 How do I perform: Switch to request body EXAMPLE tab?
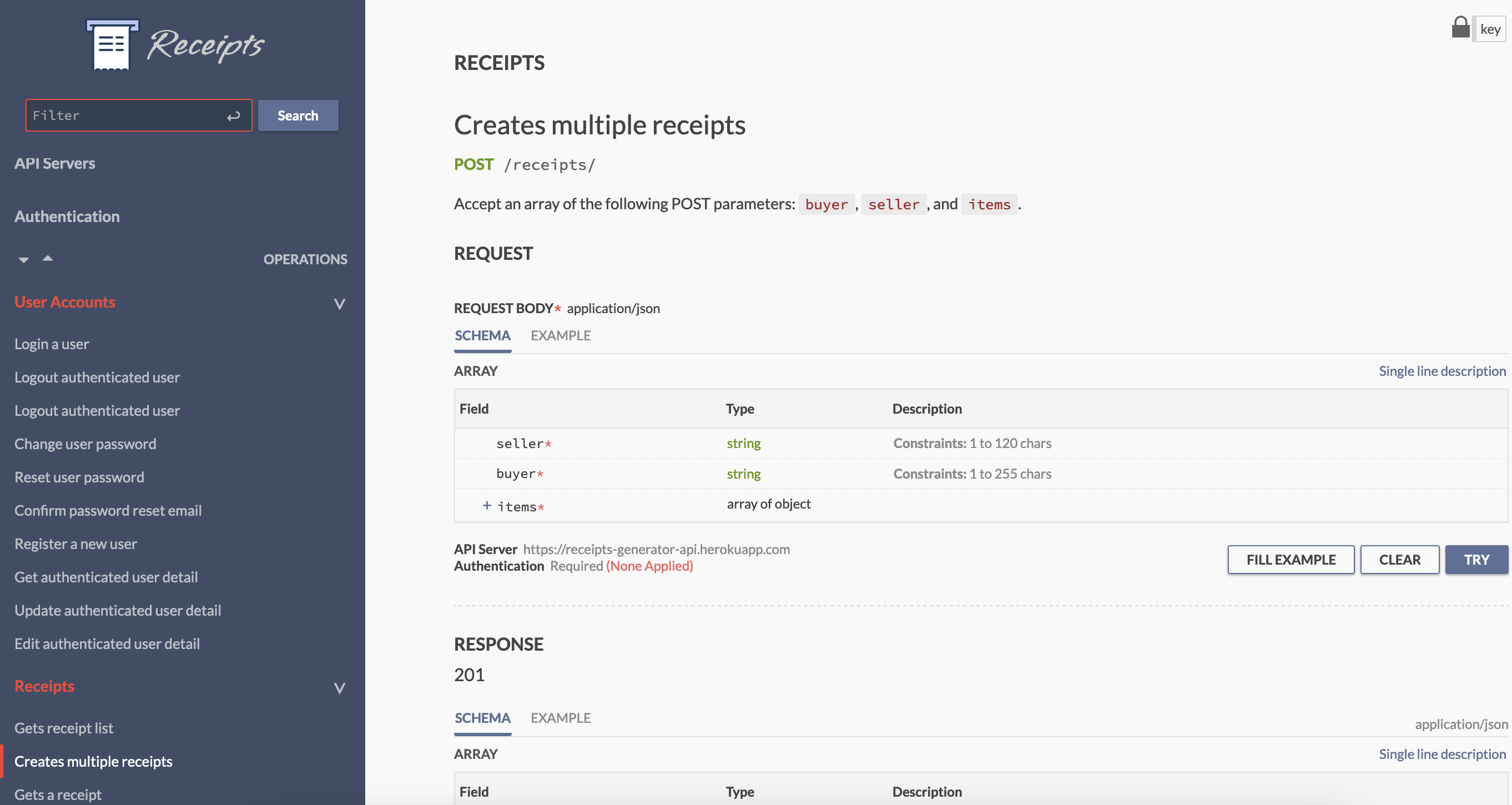tap(560, 335)
